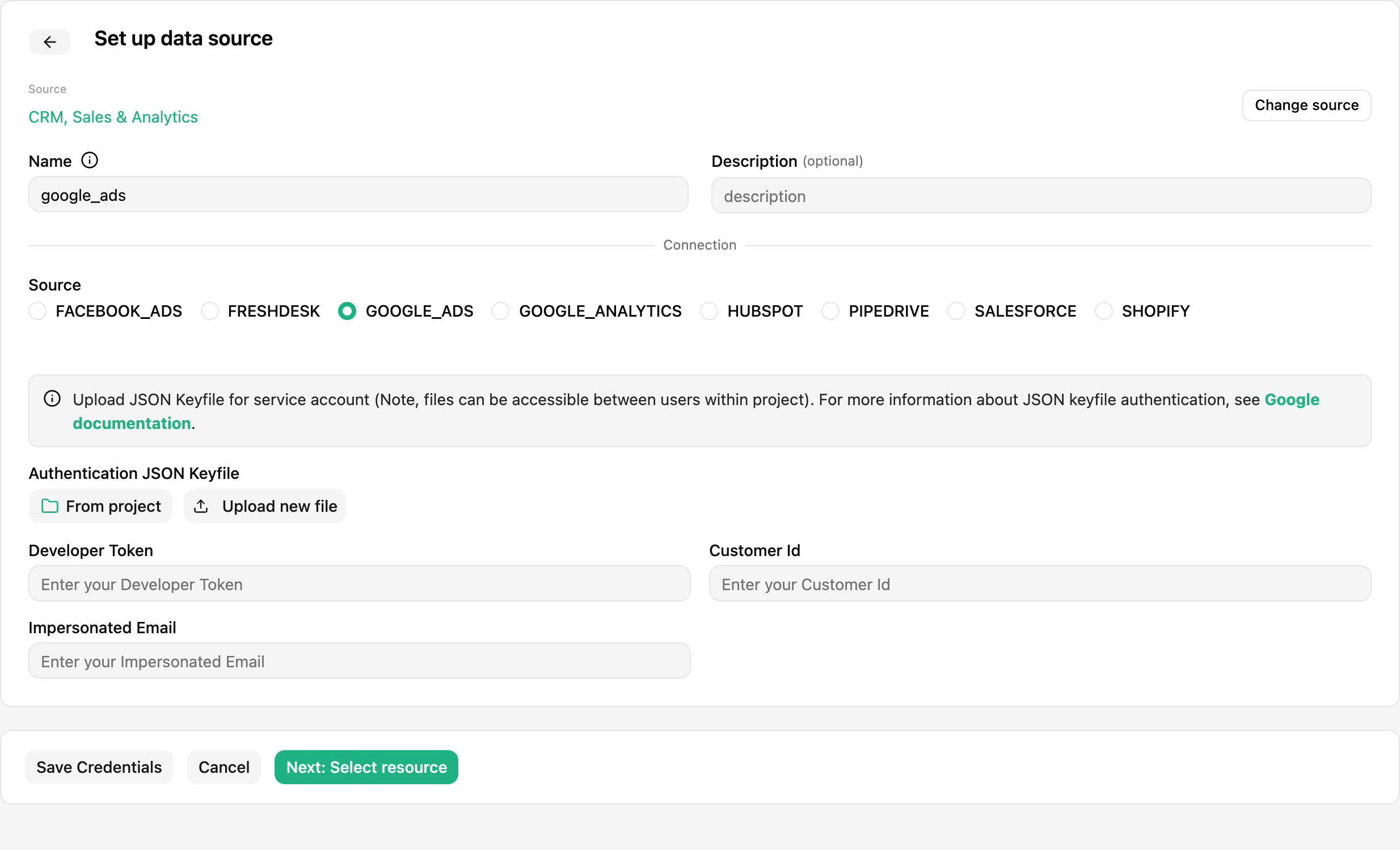Focus the Developer Token field

(360, 583)
